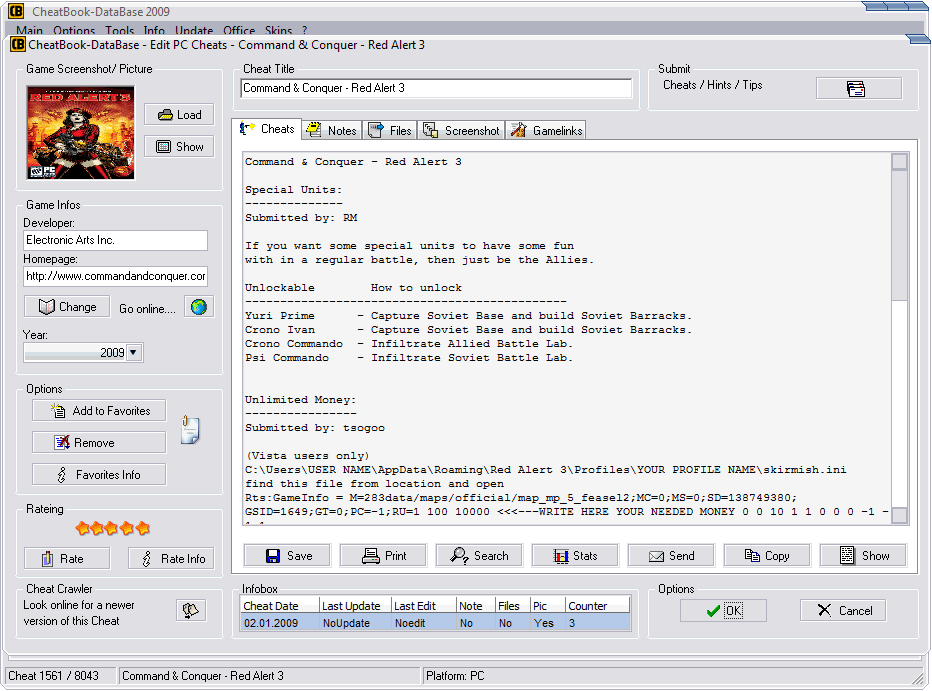Click 'Platform: PC' in status bar
Screen dimensions: 932x691
455,676
